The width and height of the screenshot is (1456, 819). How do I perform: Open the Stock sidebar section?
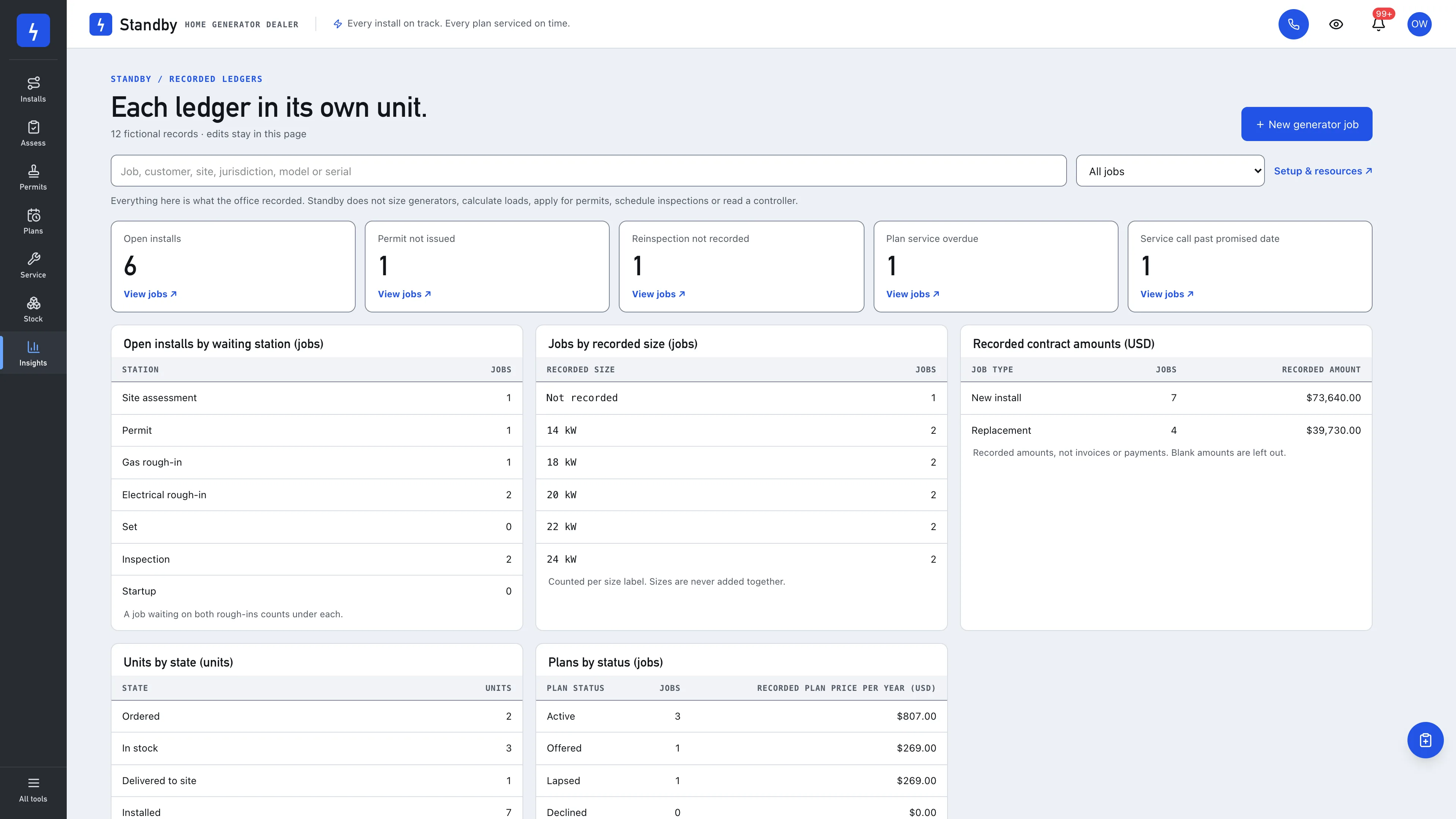(x=33, y=310)
